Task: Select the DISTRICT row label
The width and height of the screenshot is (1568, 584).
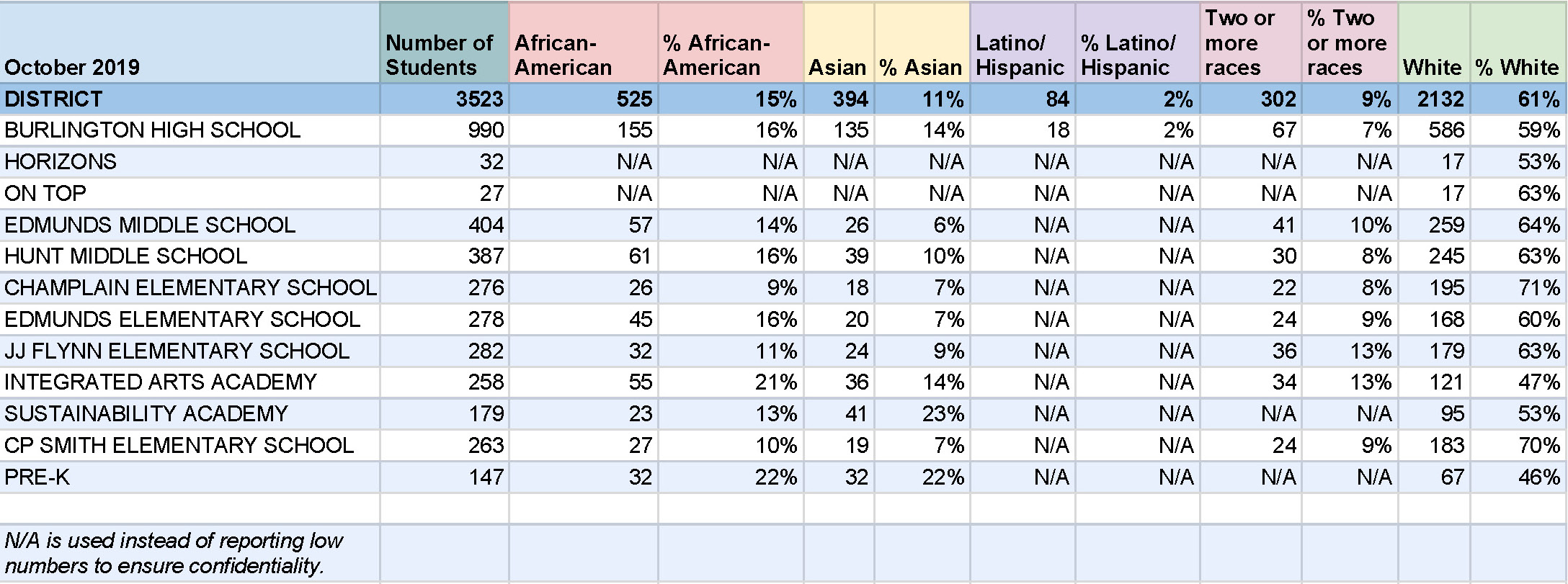Action: [x=190, y=99]
